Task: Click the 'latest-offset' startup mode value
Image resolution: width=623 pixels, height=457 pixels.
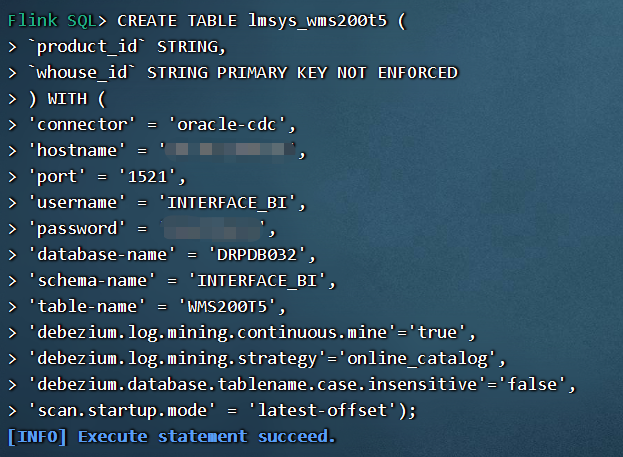Action: tap(322, 411)
